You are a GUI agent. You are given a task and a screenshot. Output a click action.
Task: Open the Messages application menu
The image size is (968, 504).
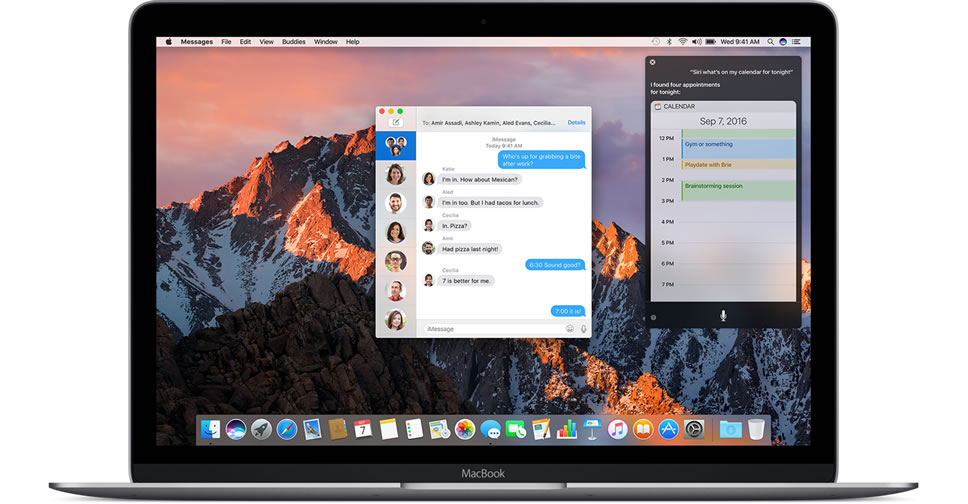[196, 42]
